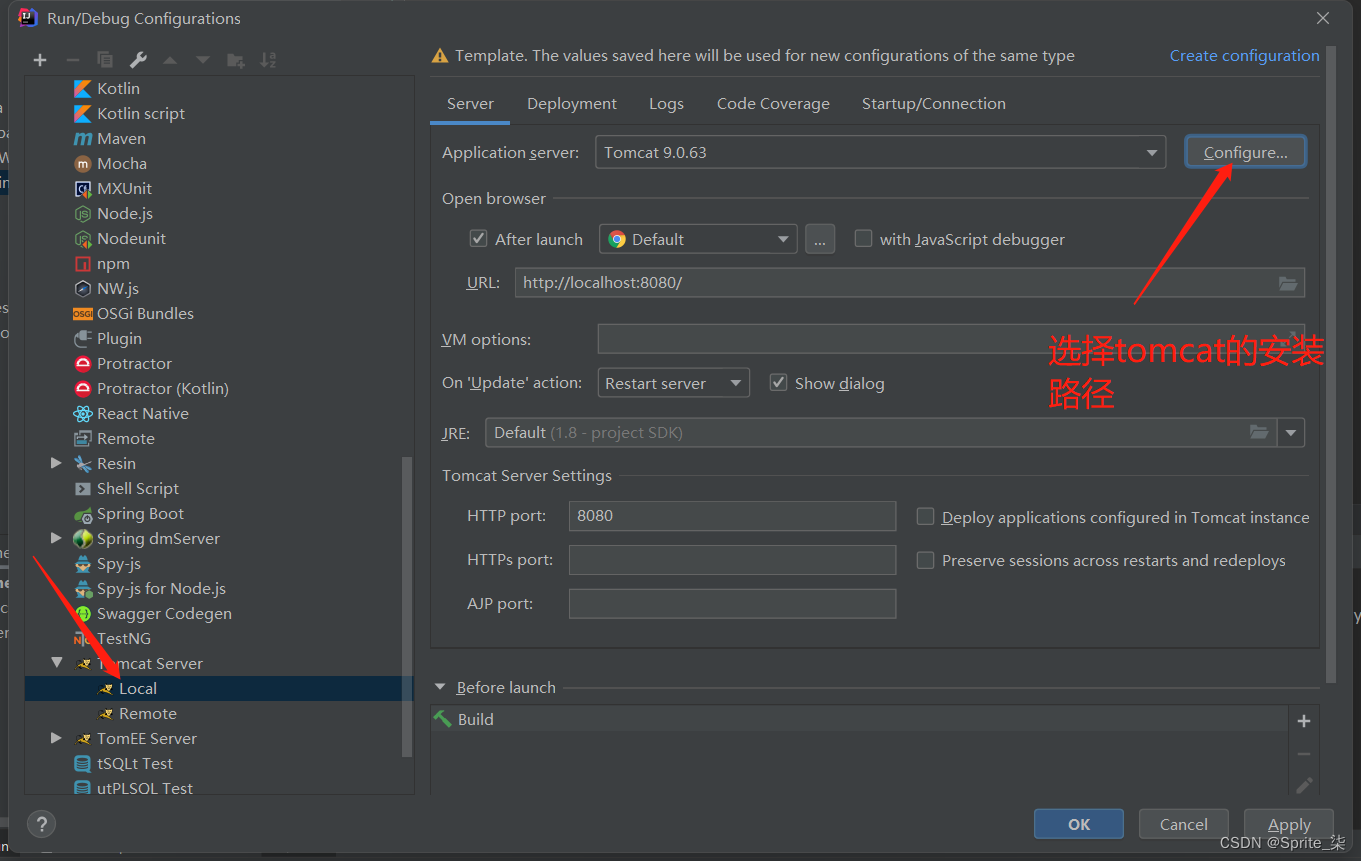
Task: Open the JRE dropdown arrow
Action: 1291,433
